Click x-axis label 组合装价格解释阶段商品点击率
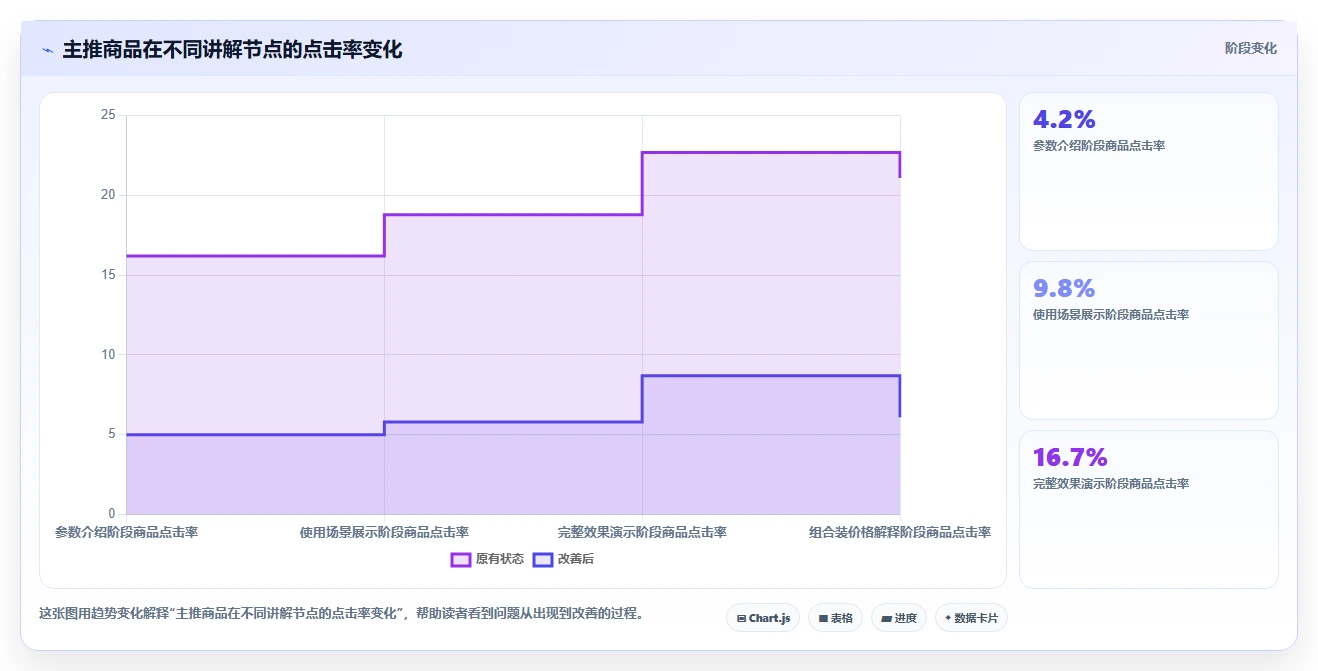Screen dimensions: 1318x671 900,532
